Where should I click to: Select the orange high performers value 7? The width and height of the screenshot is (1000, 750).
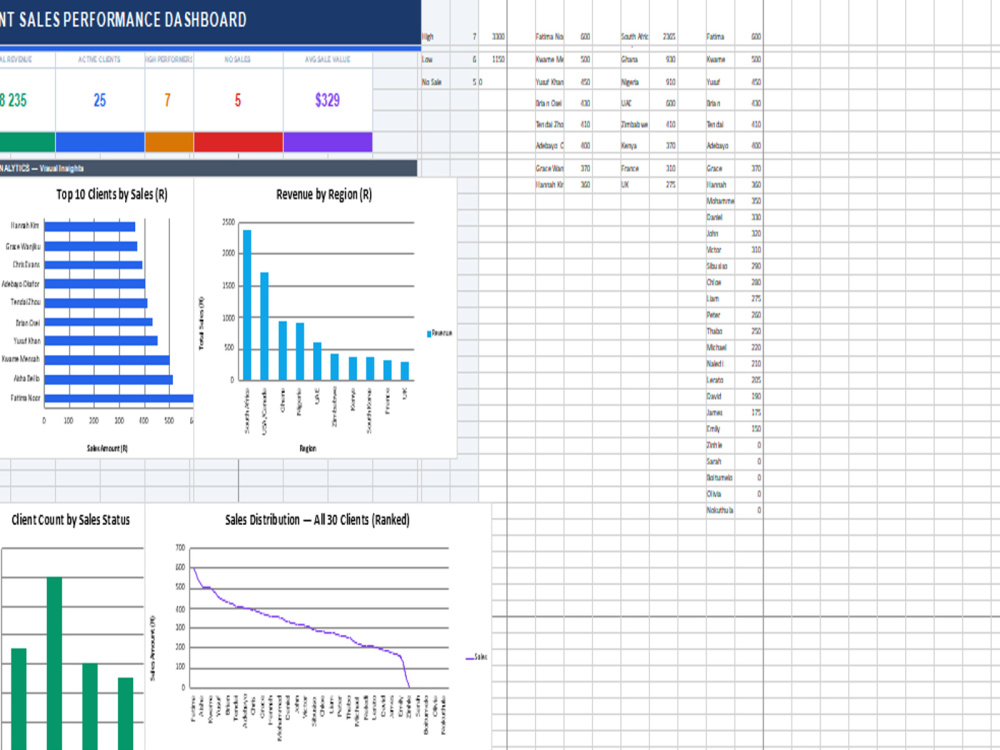(168, 100)
